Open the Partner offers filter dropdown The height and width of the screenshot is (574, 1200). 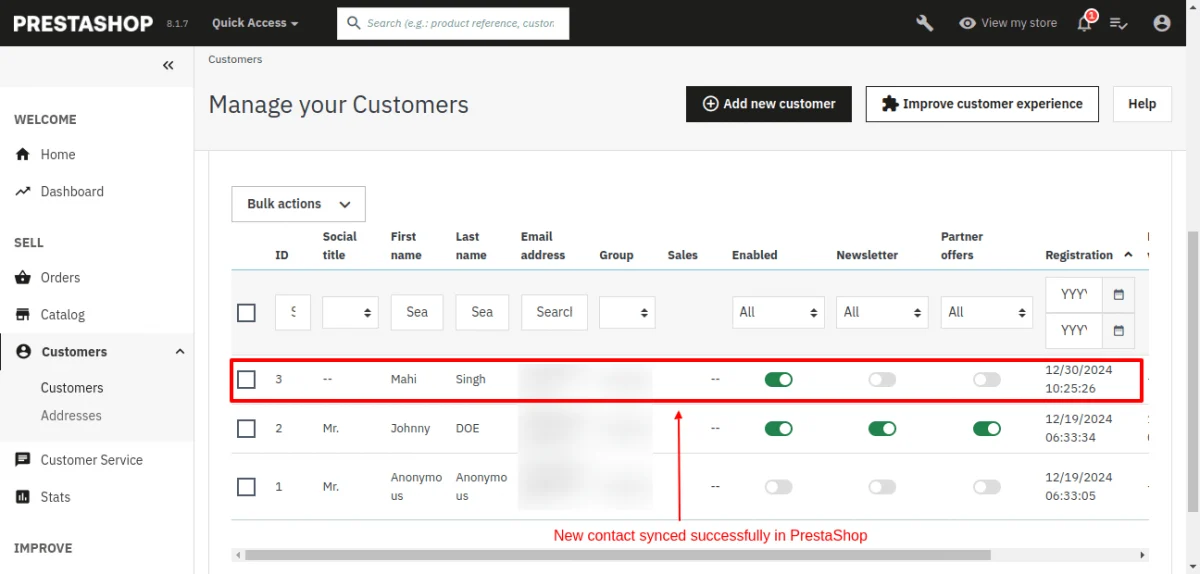[986, 312]
